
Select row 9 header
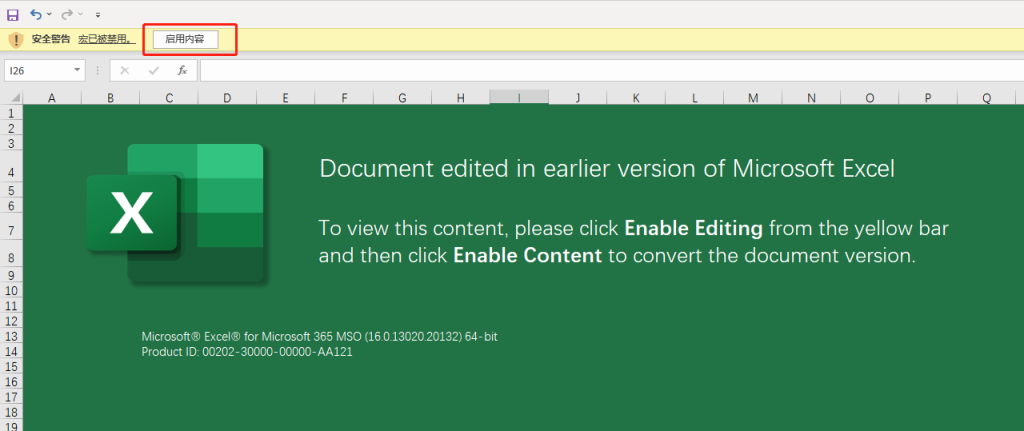pyautogui.click(x=12, y=276)
